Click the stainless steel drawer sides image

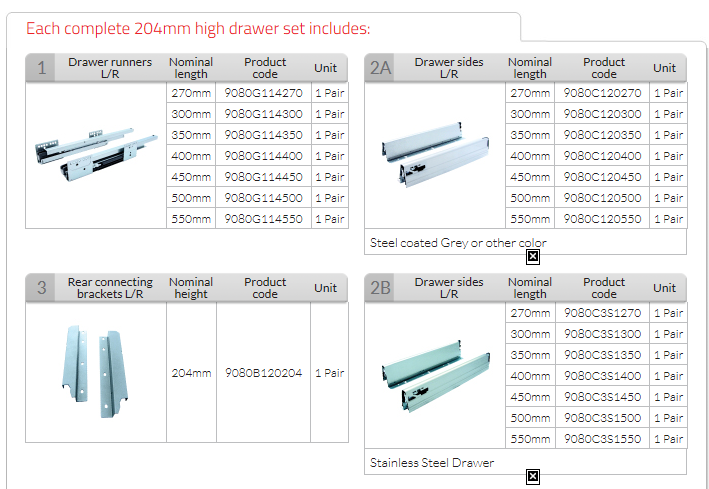tap(433, 373)
